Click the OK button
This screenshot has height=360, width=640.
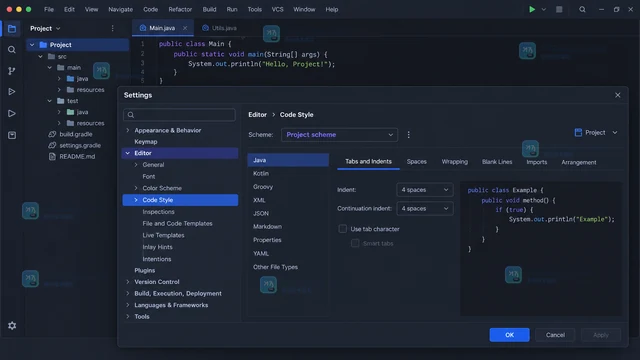(x=509, y=335)
